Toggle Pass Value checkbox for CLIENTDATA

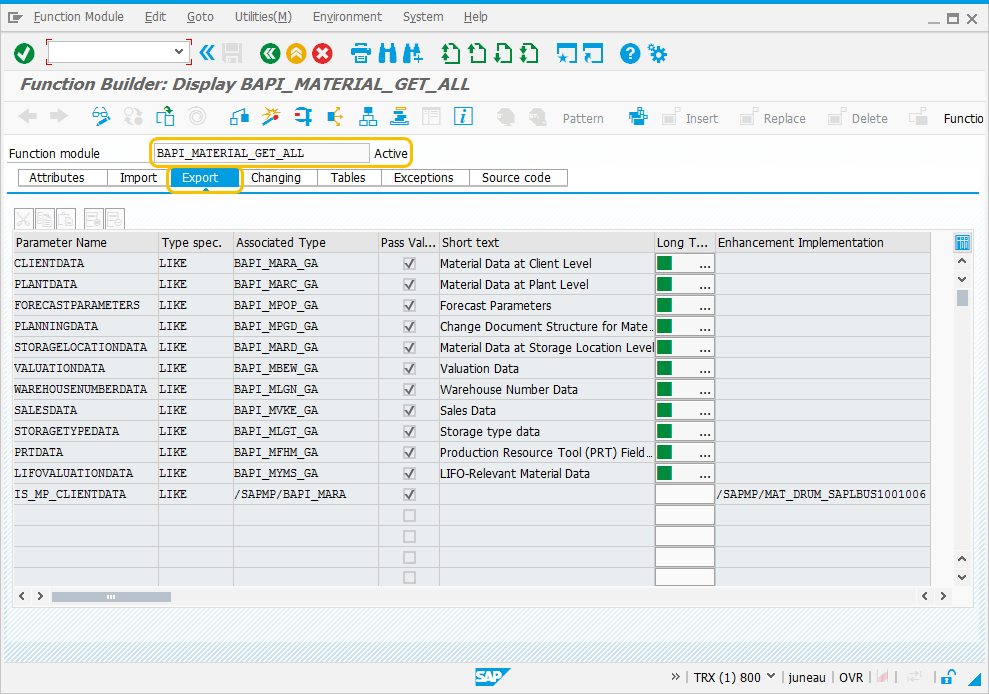pos(409,264)
